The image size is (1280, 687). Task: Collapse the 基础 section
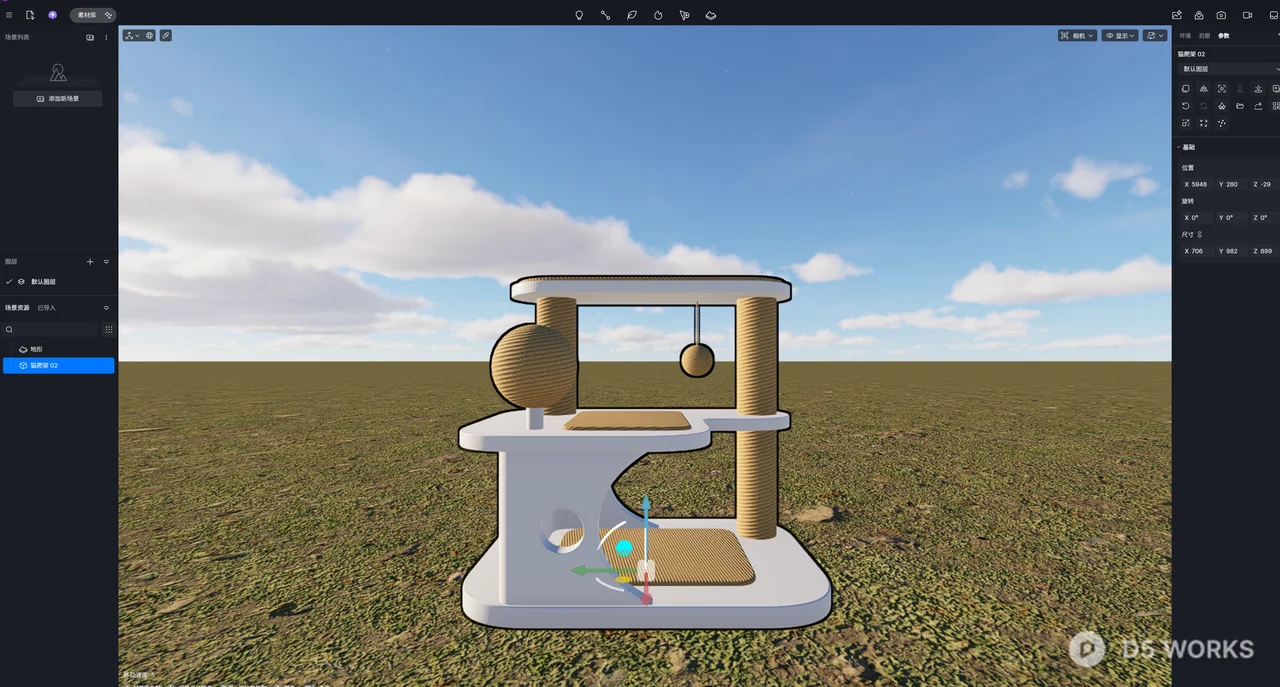coord(1179,147)
